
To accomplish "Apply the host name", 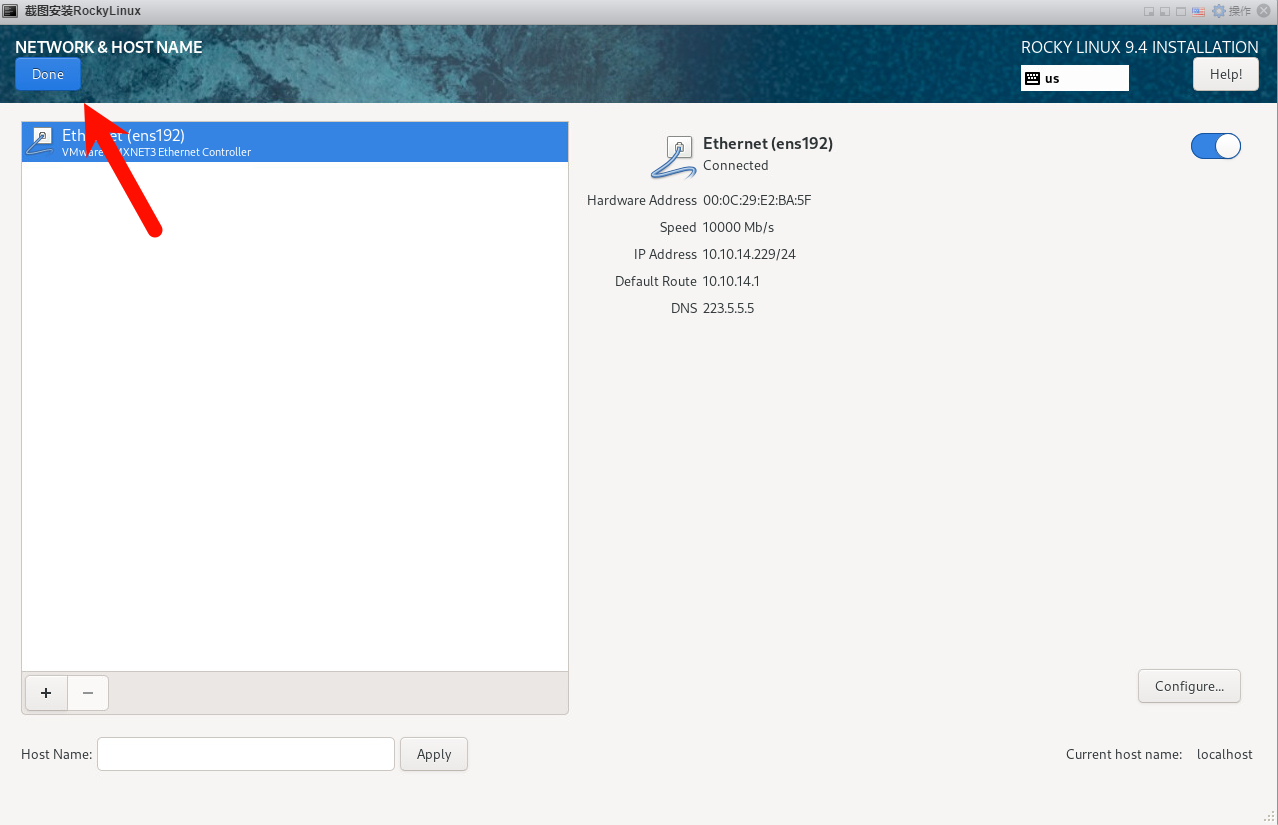I will [434, 754].
